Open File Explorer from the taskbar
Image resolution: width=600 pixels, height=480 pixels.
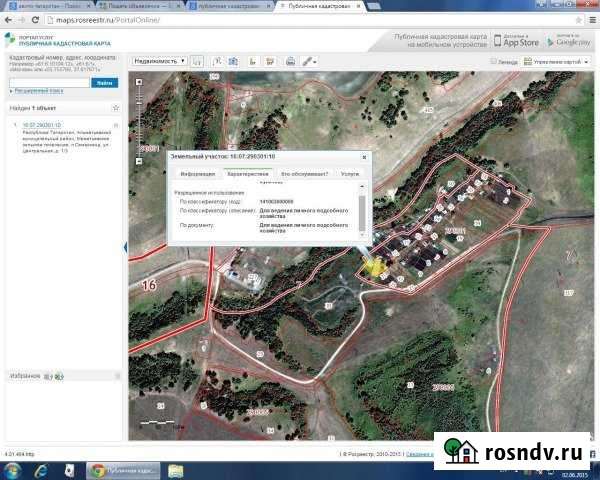coord(175,469)
